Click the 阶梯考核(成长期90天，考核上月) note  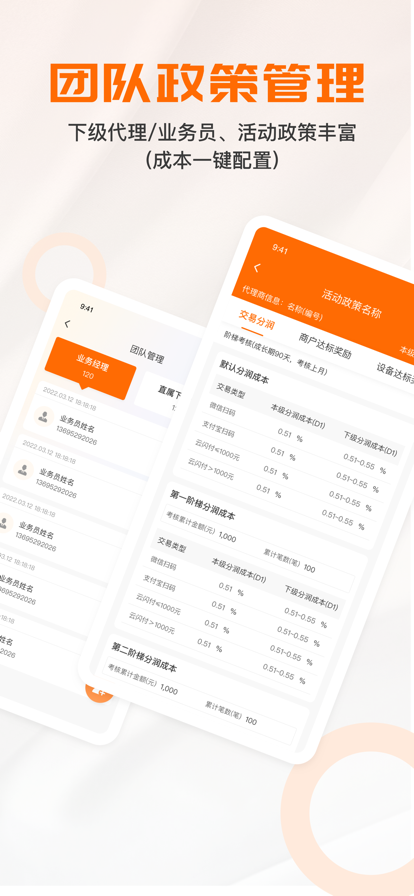[x=274, y=353]
